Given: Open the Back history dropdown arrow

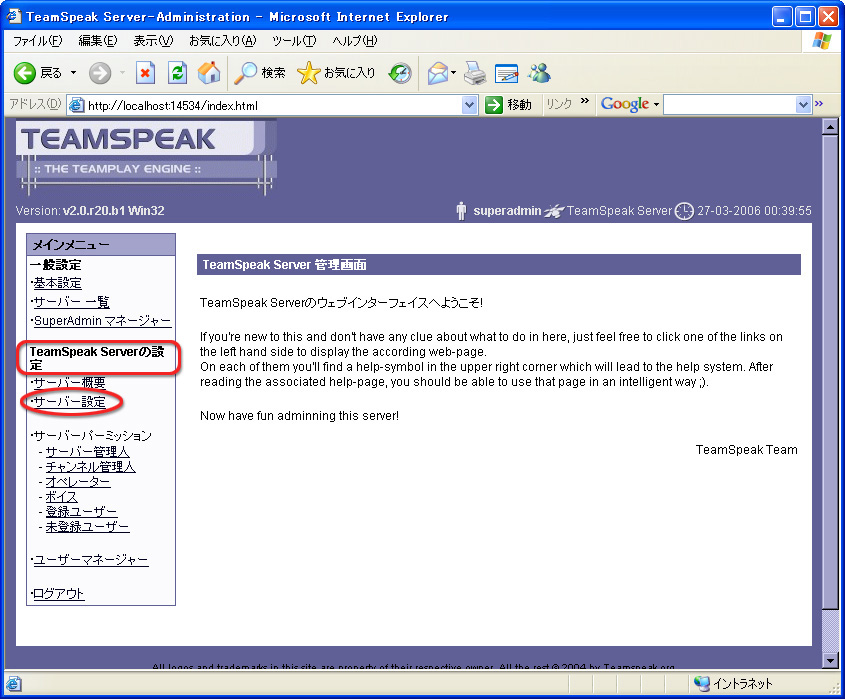Looking at the screenshot, I should click(x=73, y=73).
